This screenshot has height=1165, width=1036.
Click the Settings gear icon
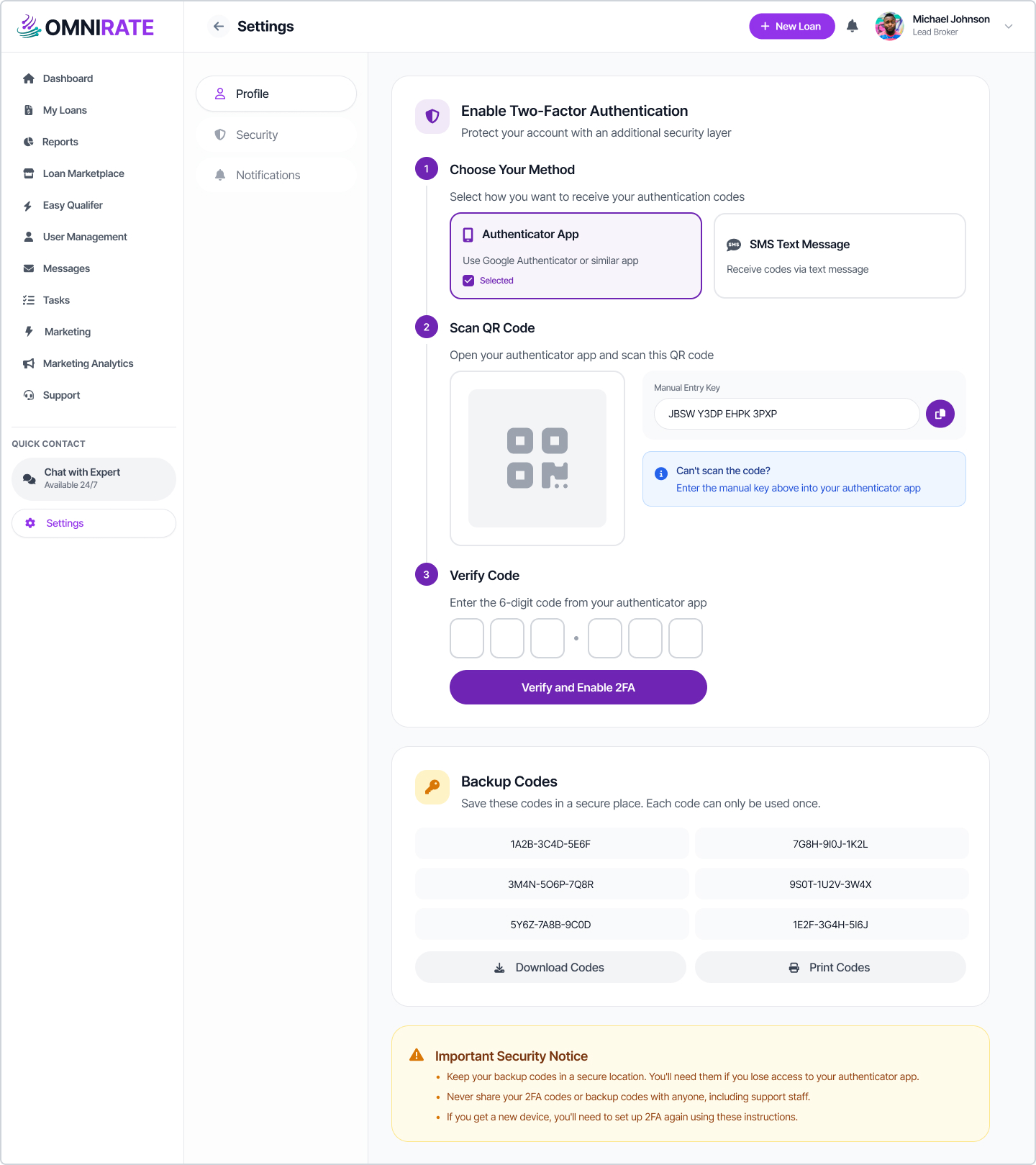(30, 523)
